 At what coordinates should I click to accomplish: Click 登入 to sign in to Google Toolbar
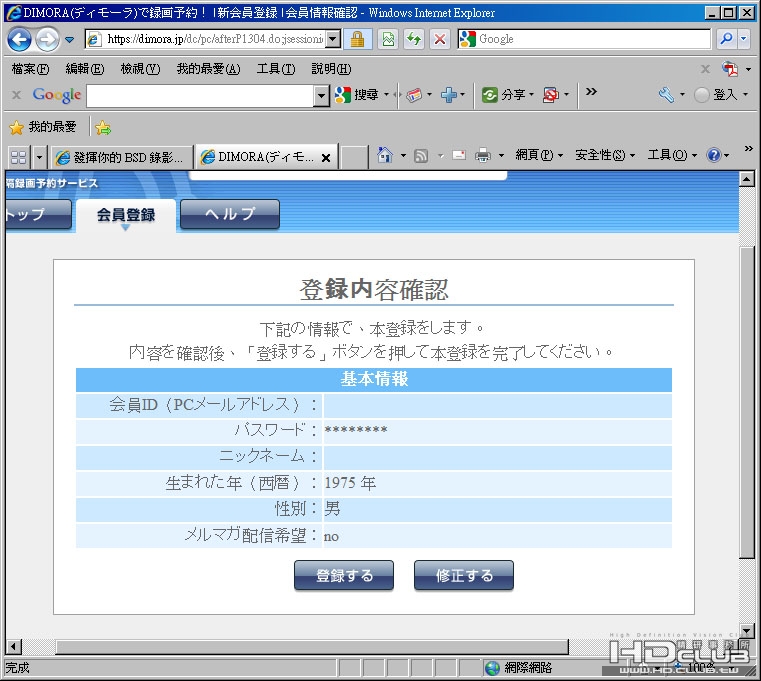[717, 95]
